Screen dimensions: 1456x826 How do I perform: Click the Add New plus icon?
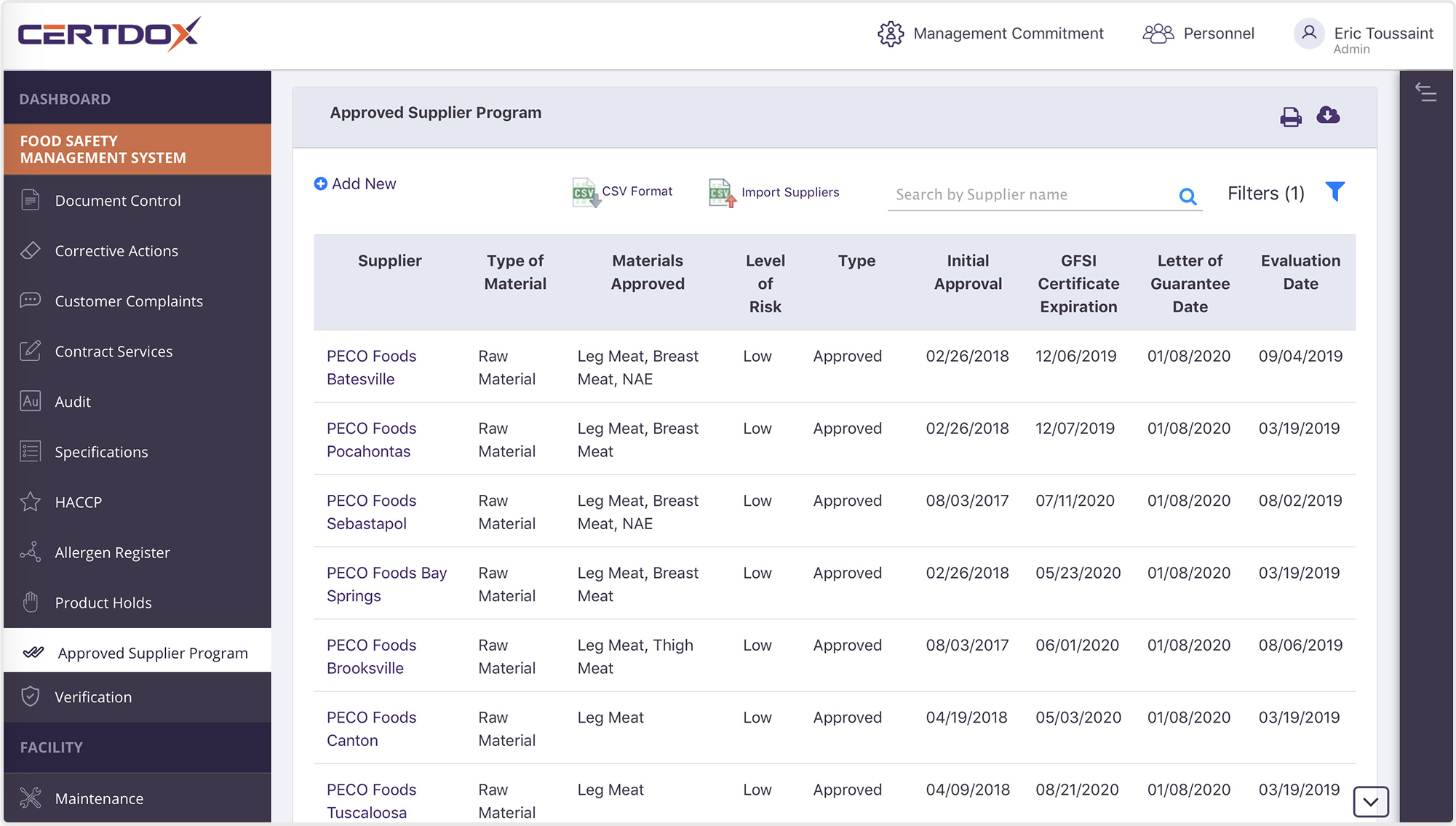point(320,183)
